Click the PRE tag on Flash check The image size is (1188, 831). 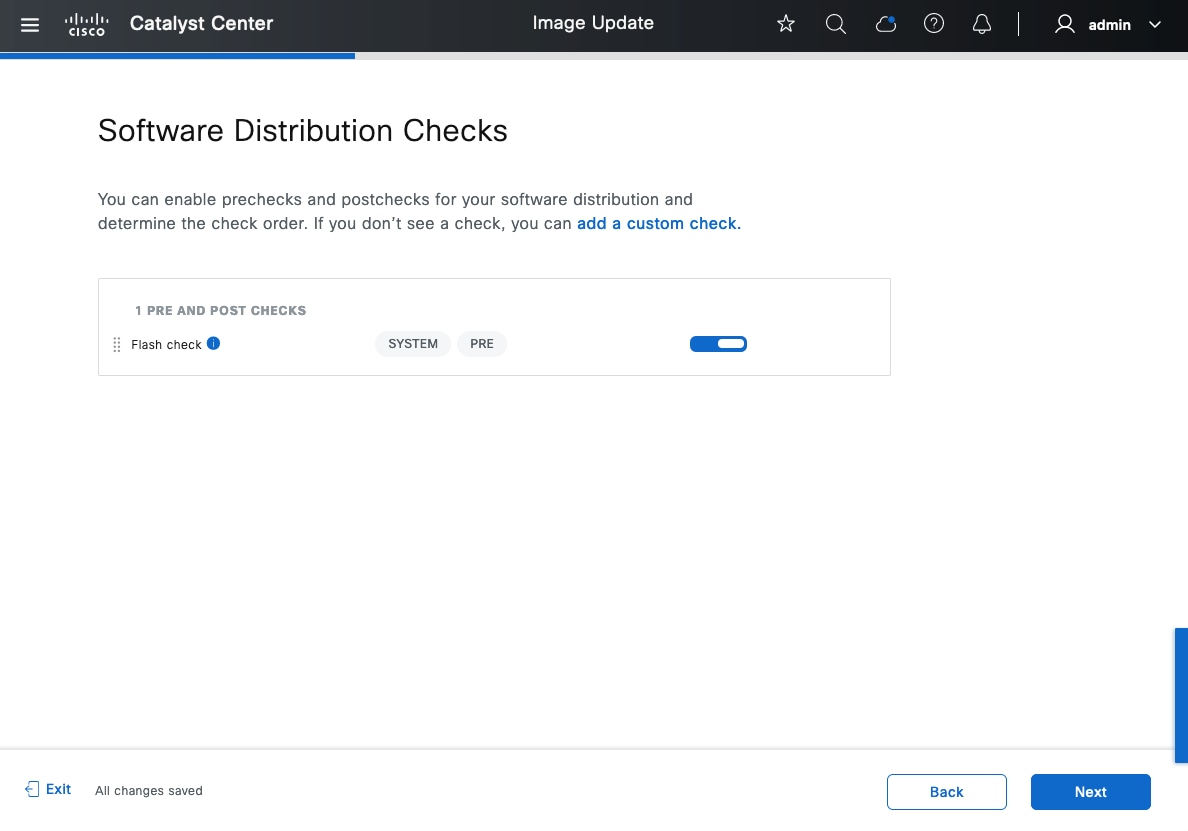482,344
